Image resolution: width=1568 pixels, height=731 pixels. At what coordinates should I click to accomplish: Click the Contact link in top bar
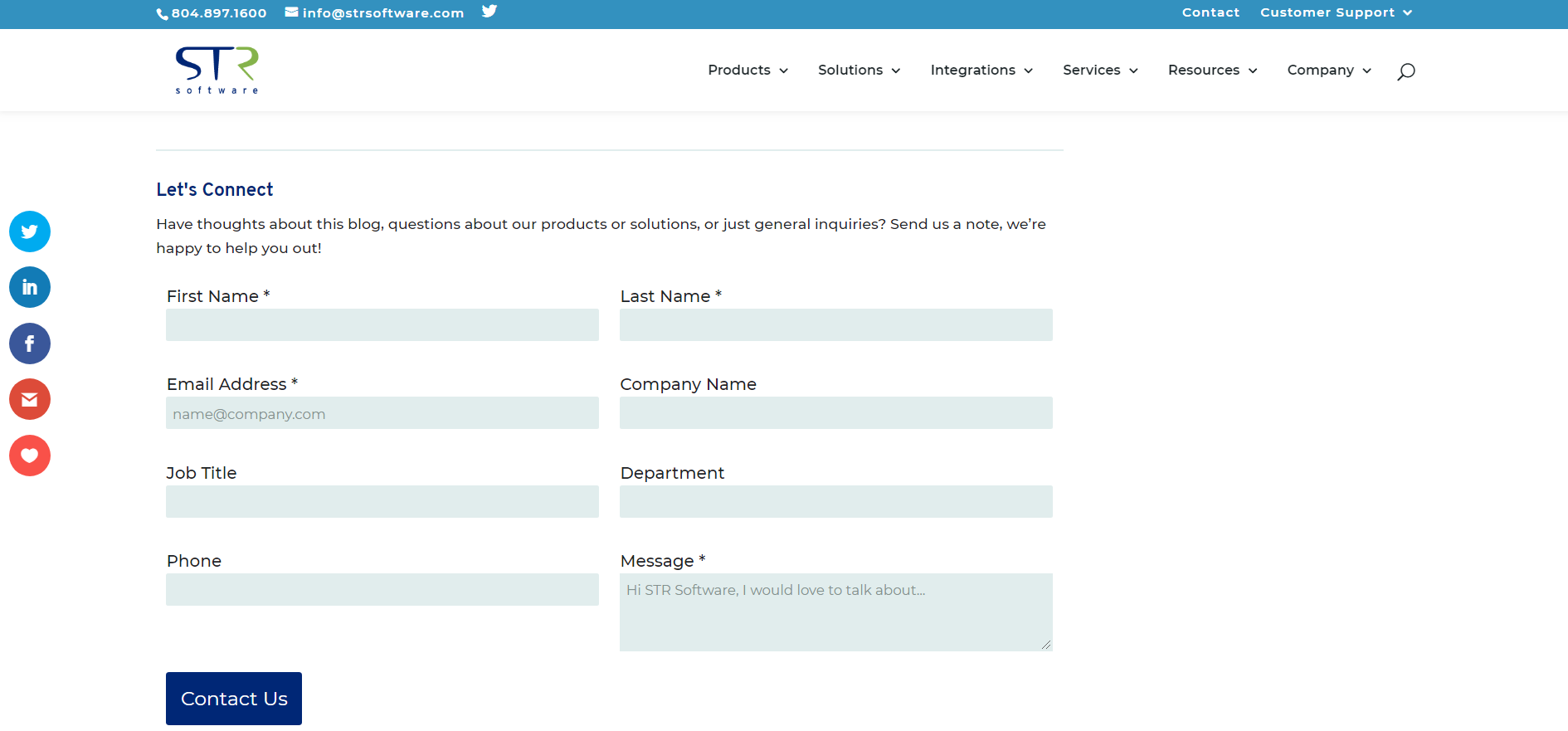click(x=1210, y=12)
